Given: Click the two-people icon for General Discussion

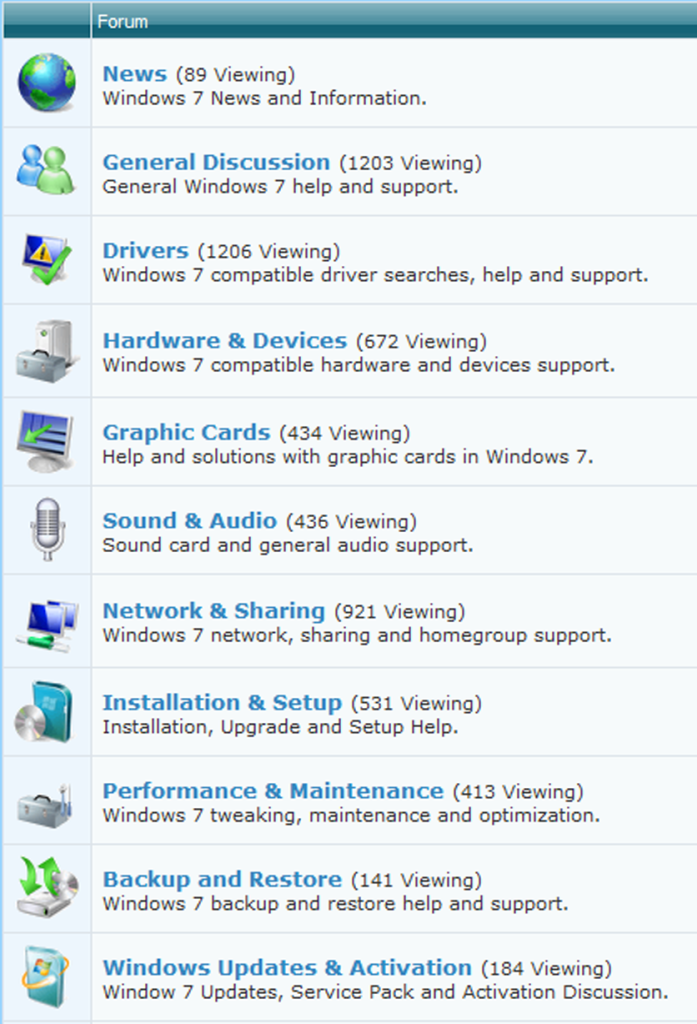Looking at the screenshot, I should (x=46, y=170).
